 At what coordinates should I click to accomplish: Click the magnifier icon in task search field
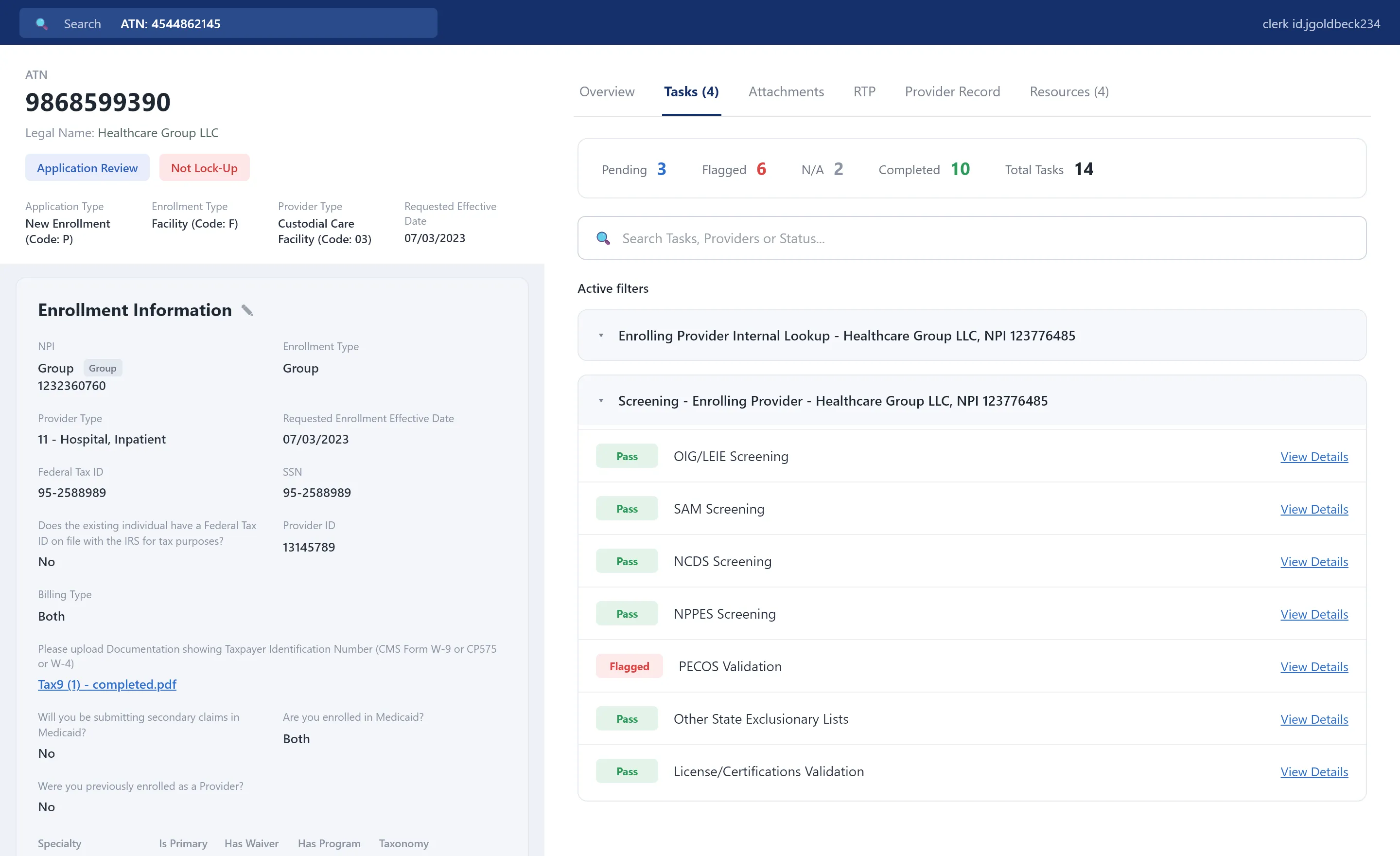[x=603, y=238]
